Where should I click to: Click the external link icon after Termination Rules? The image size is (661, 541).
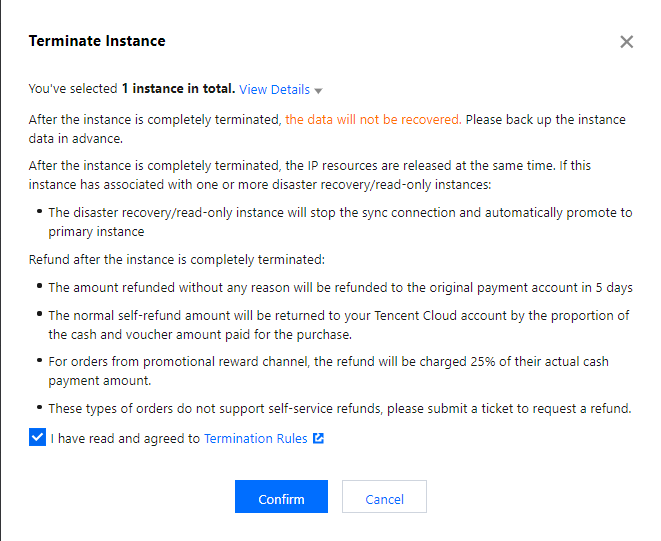coord(318,438)
